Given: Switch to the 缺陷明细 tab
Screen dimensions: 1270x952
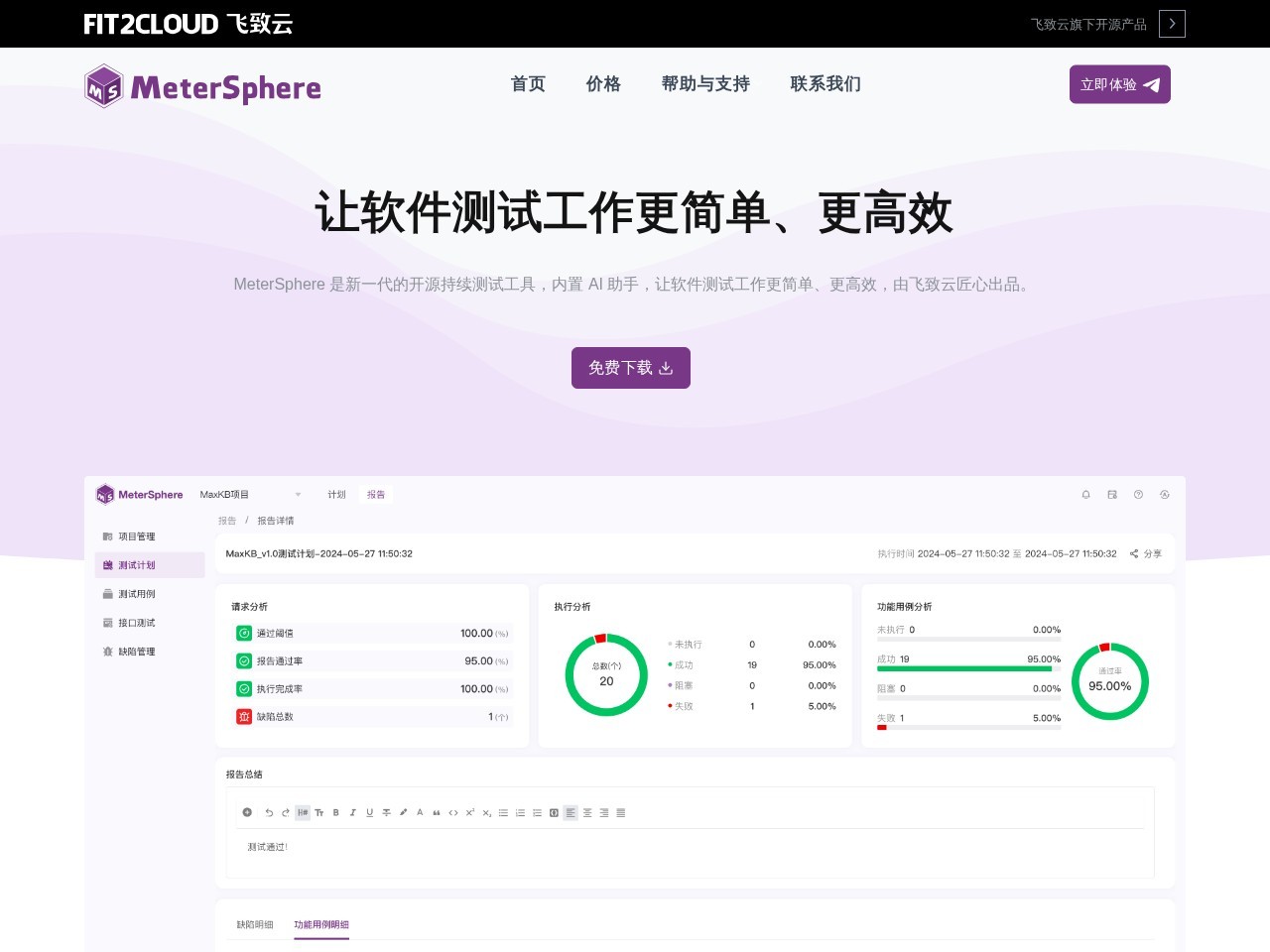Looking at the screenshot, I should pyautogui.click(x=255, y=924).
